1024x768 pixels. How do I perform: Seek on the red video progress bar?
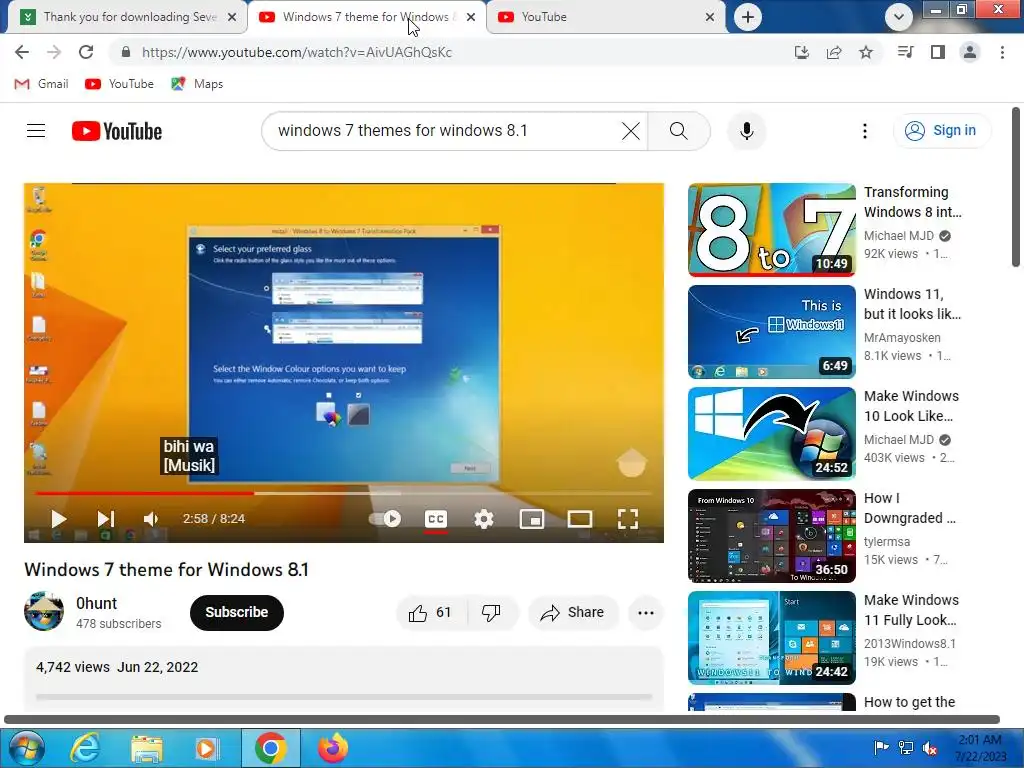pos(344,493)
